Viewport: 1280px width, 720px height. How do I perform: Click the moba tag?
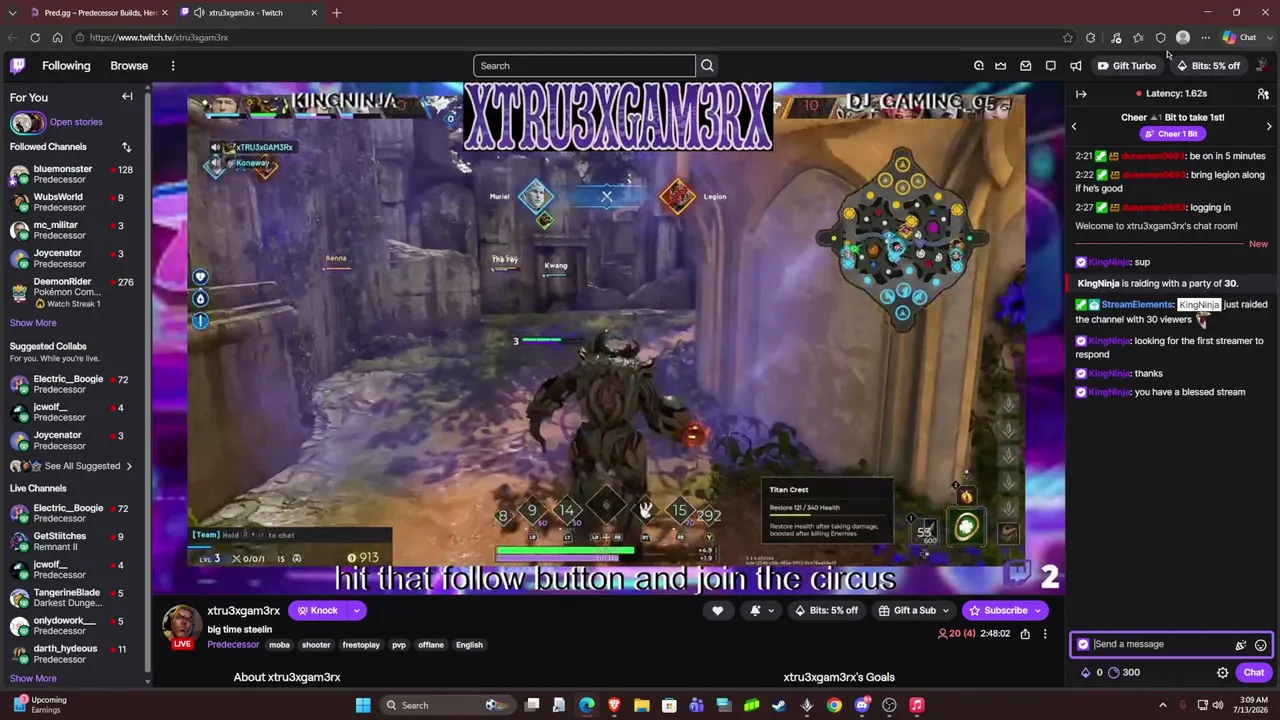tap(279, 645)
